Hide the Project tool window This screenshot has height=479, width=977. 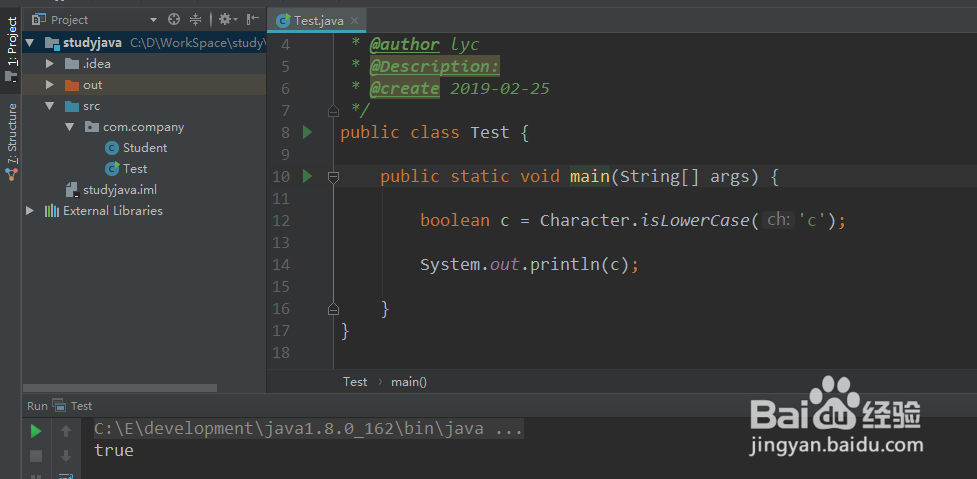[x=253, y=20]
